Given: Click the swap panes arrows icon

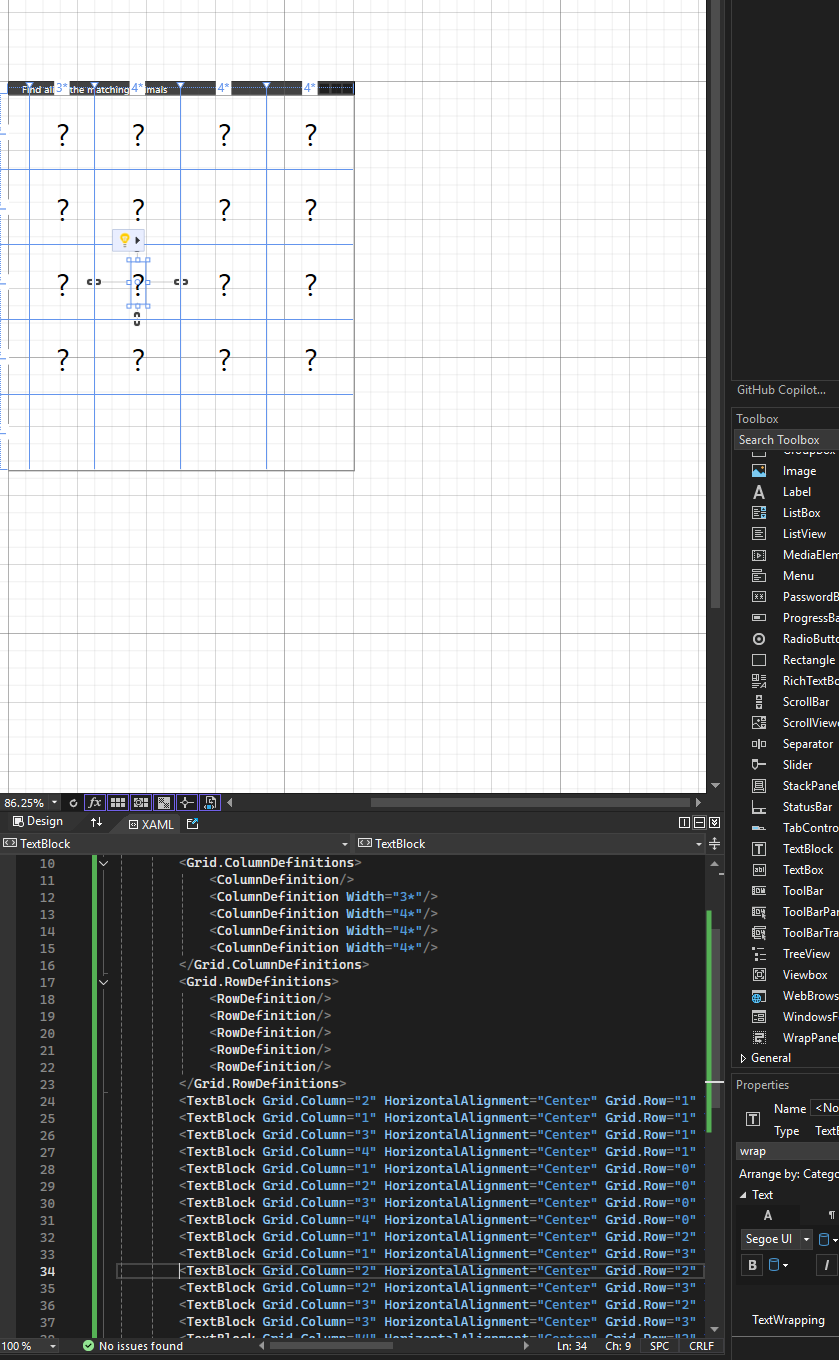Looking at the screenshot, I should click(x=96, y=822).
